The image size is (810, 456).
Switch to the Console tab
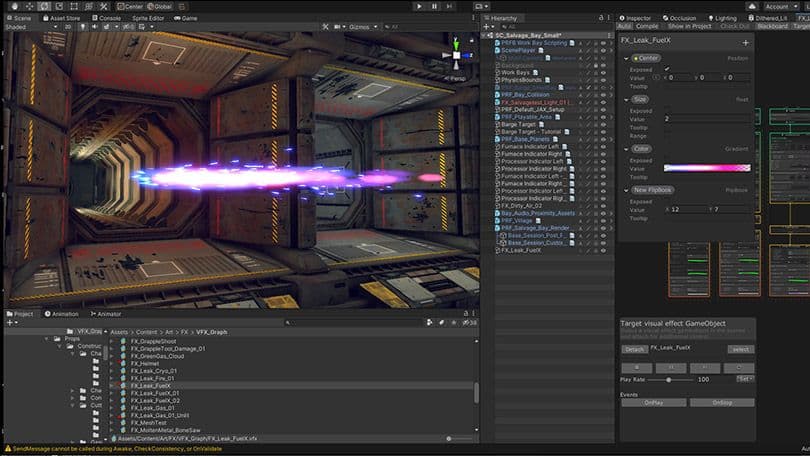108,18
